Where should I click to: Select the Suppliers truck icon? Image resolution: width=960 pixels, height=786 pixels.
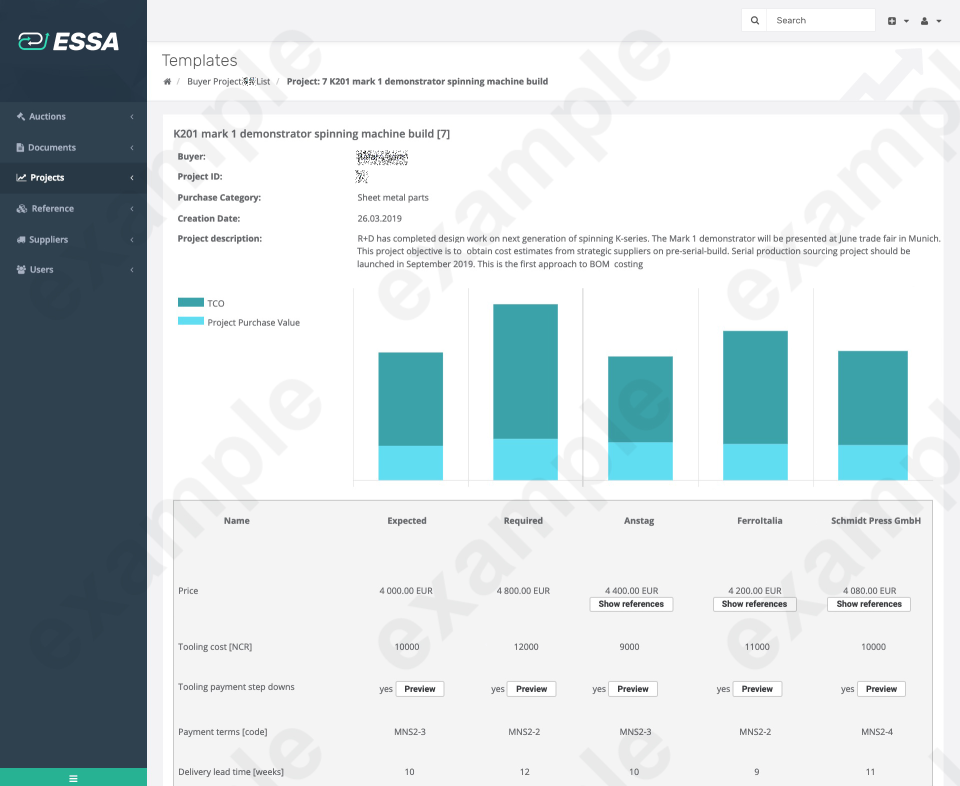[x=21, y=239]
